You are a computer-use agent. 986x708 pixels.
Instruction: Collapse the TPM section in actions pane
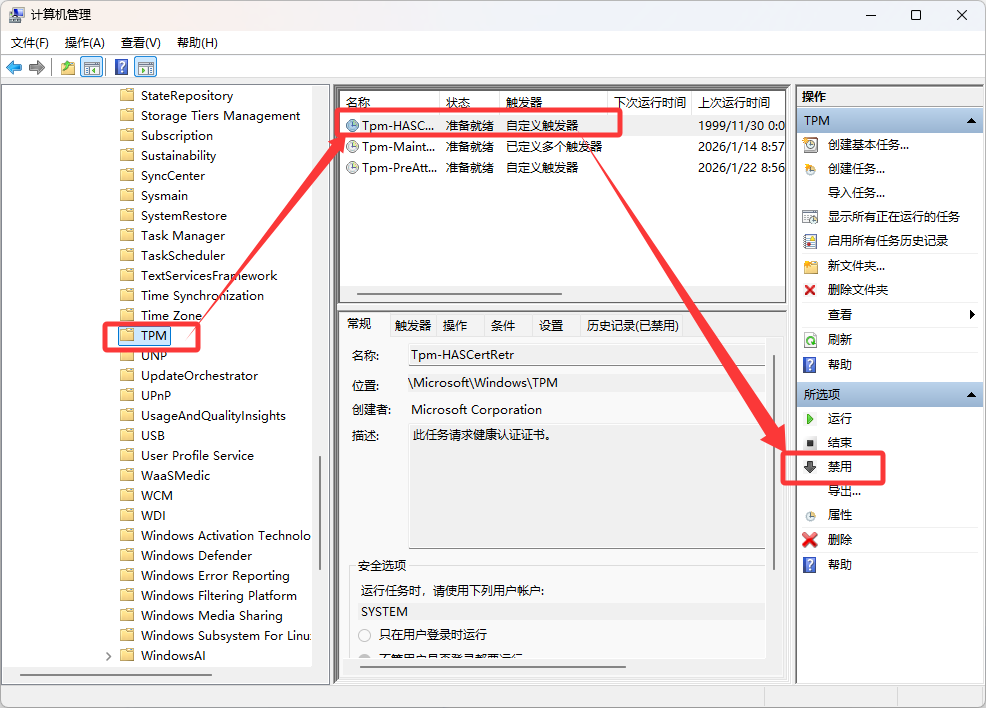[969, 120]
